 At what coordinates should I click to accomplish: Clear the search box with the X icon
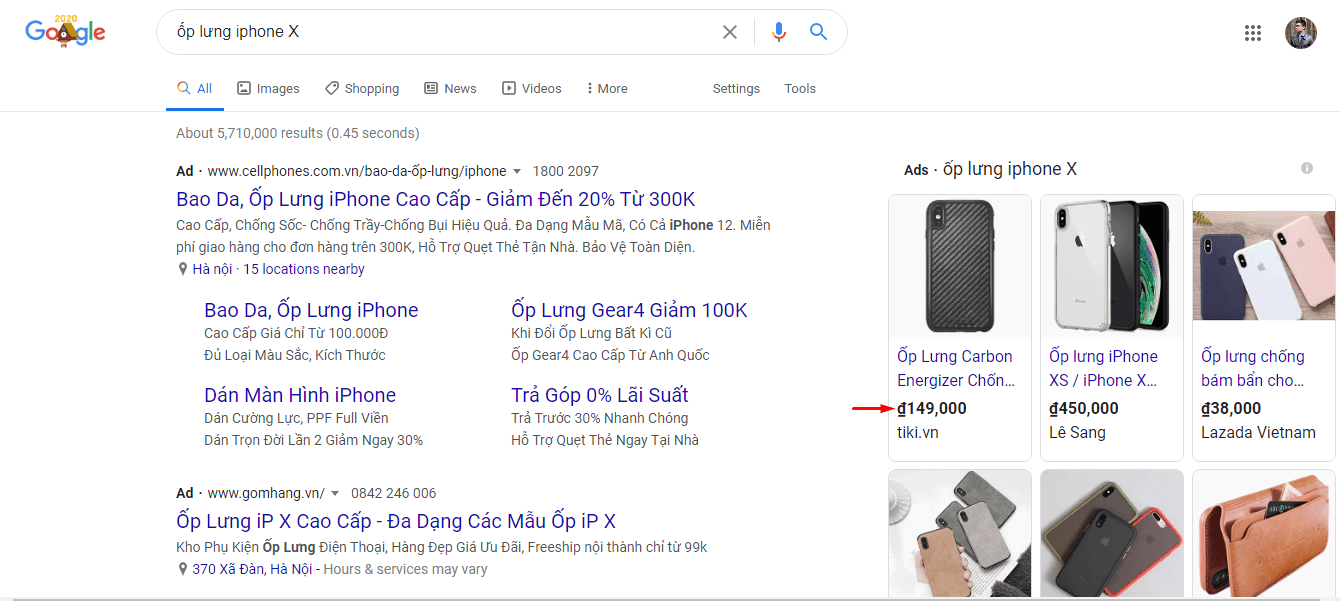730,32
